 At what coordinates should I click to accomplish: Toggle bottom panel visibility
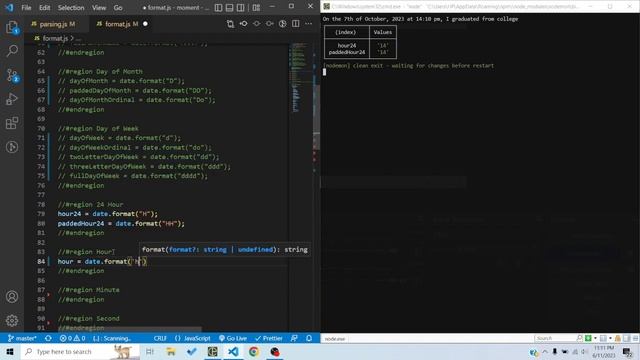coord(230,7)
